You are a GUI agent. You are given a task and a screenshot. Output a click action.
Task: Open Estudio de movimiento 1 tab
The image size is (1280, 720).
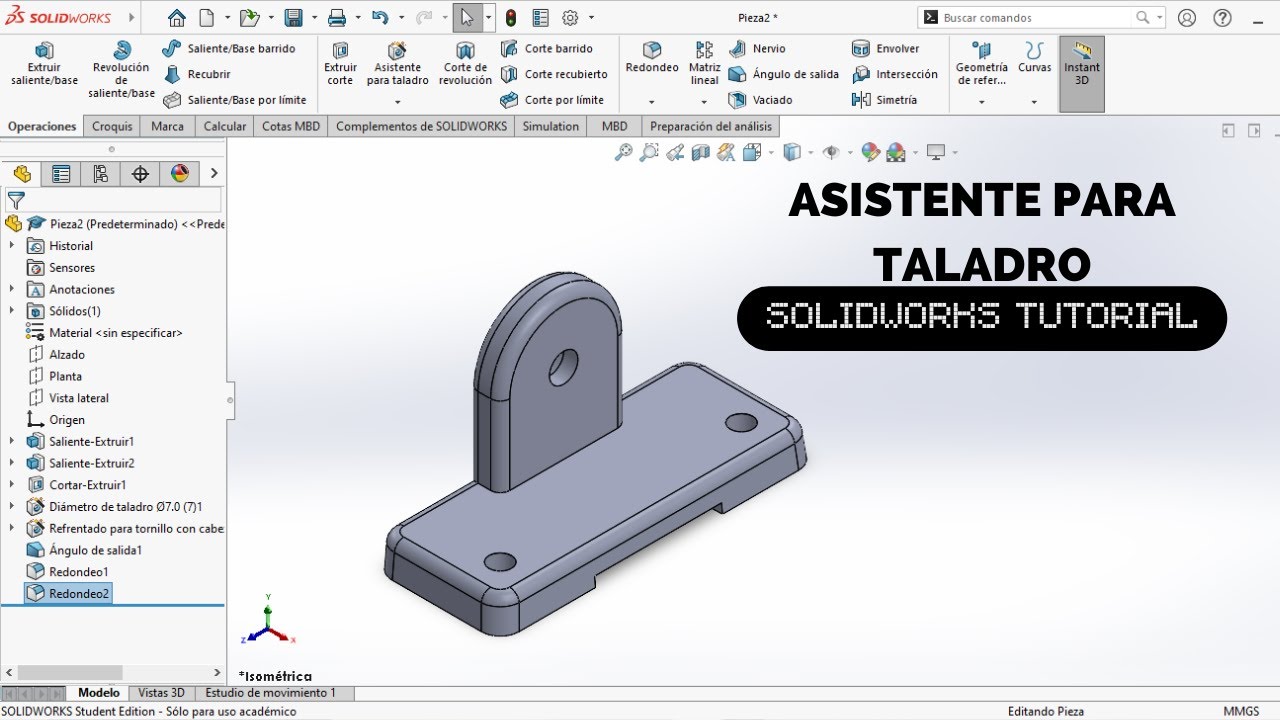270,693
